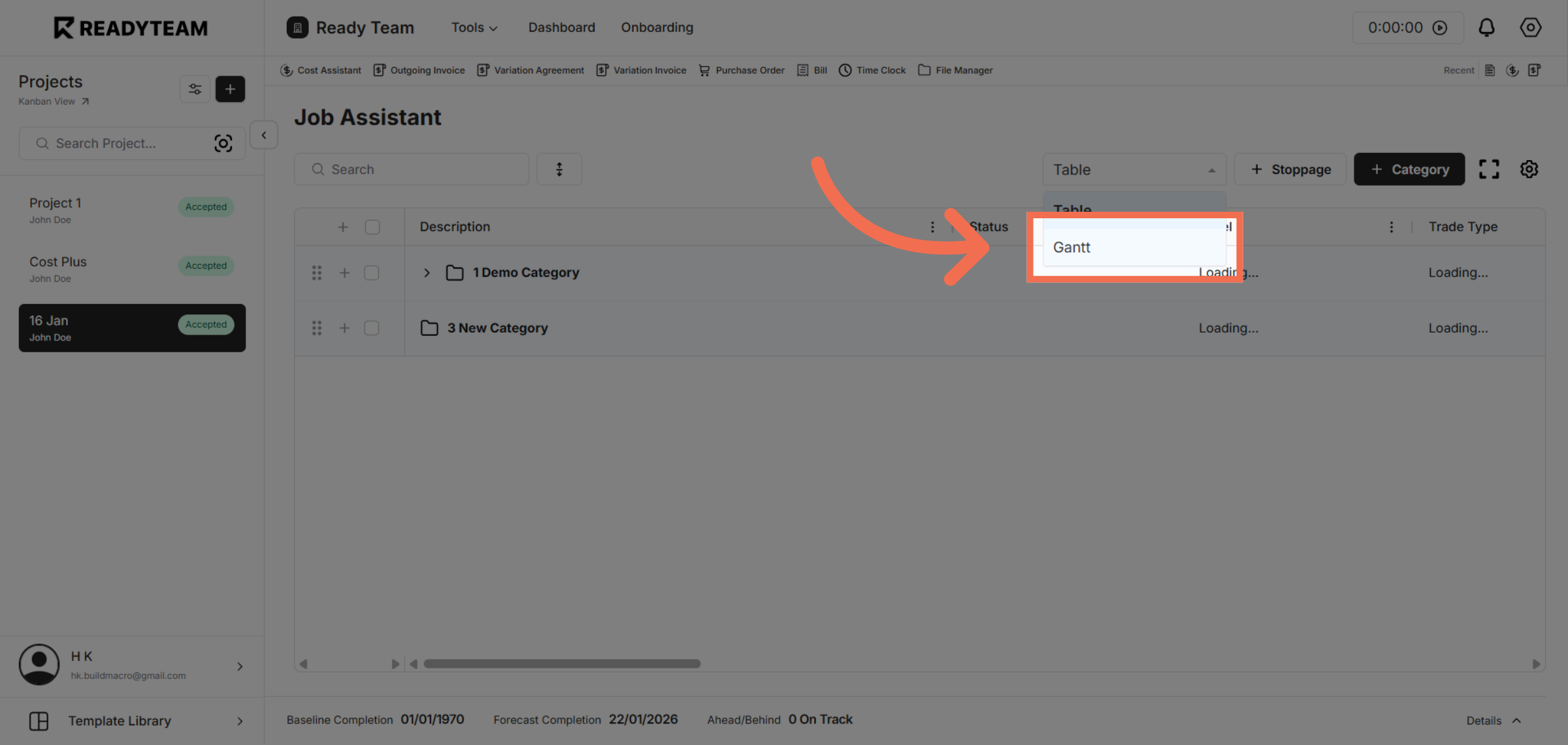Start the timer next to 0:00:00
The image size is (1568, 745).
(1441, 27)
